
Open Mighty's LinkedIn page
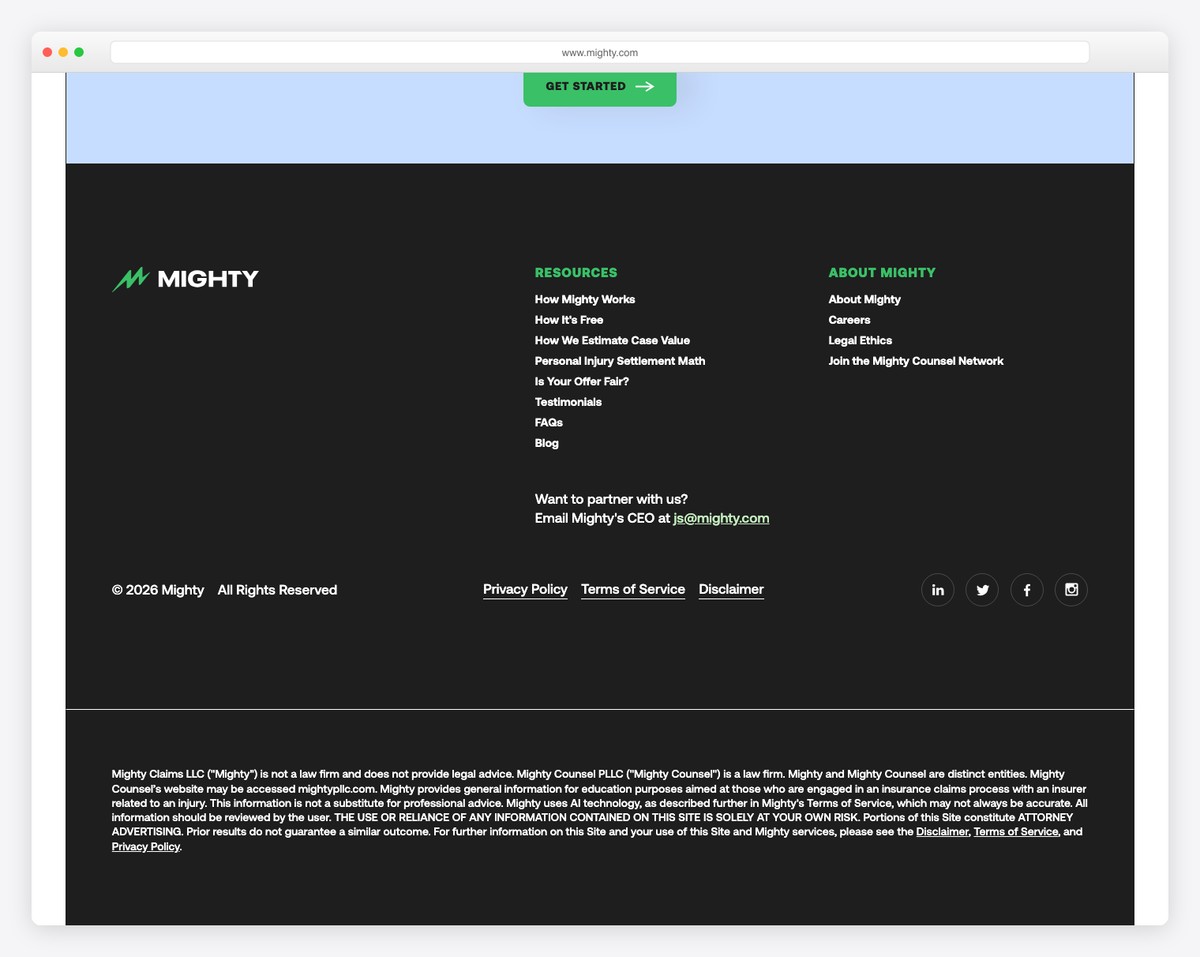pyautogui.click(x=937, y=589)
